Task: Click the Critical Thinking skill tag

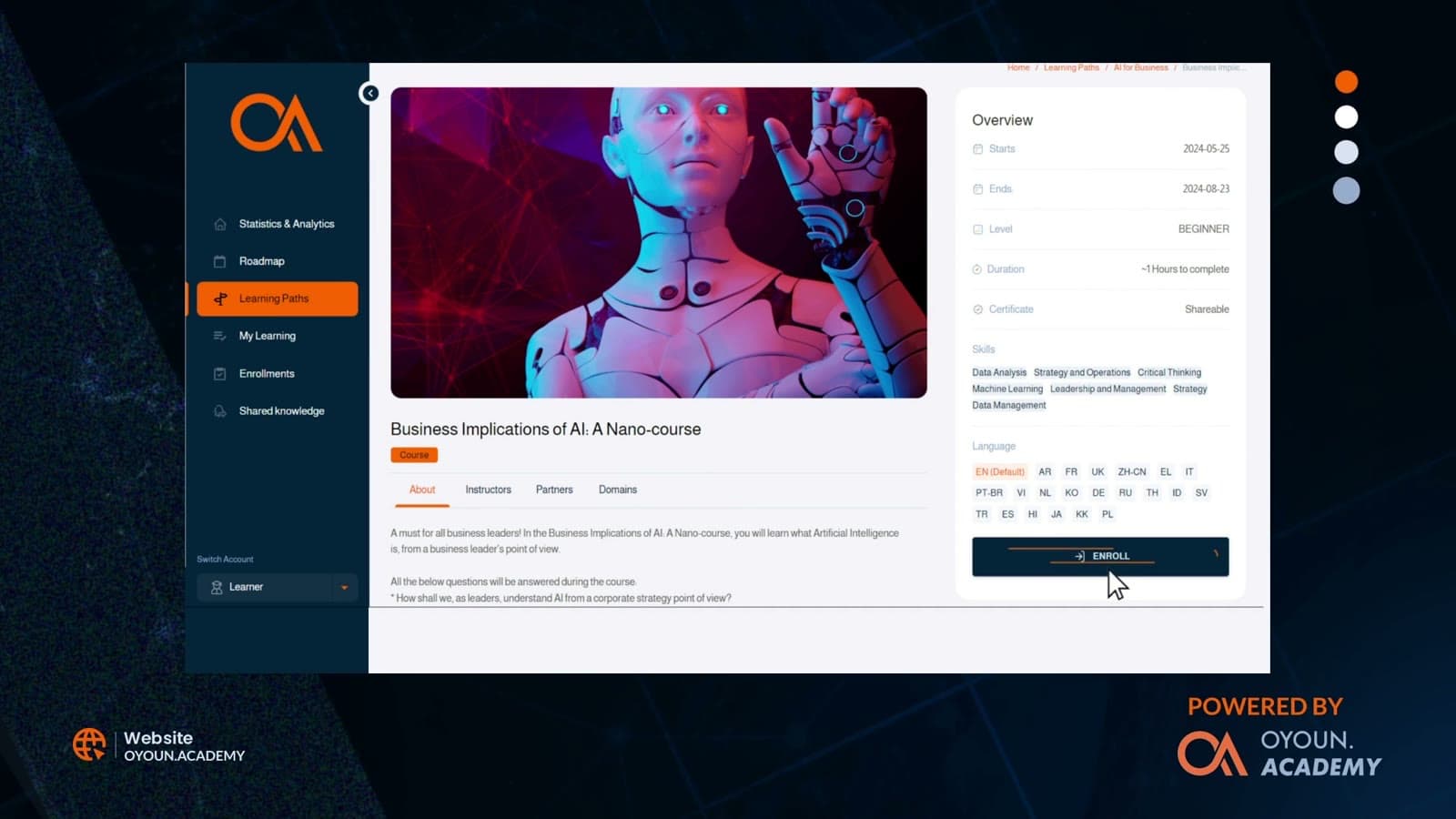Action: (1168, 372)
